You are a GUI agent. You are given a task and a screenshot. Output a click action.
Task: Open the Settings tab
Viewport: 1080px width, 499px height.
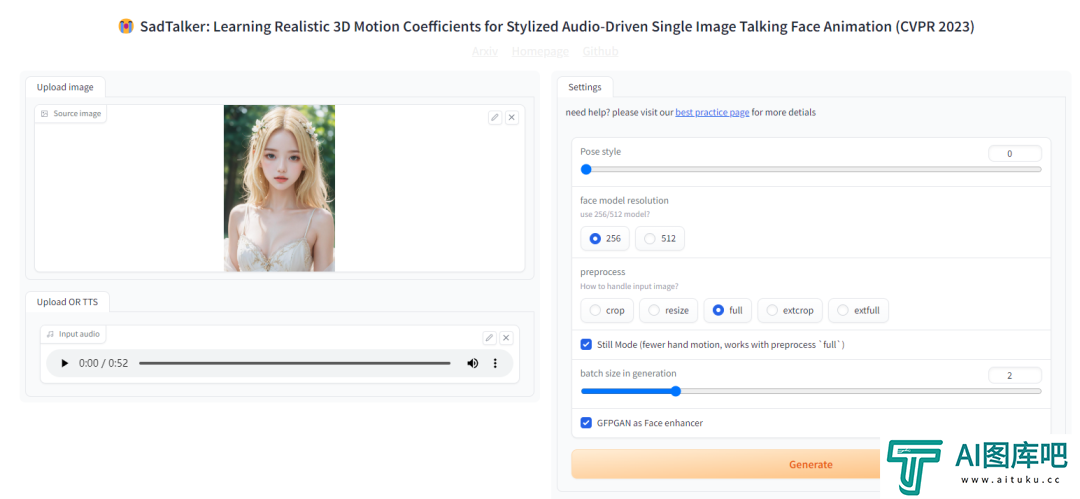pyautogui.click(x=585, y=87)
